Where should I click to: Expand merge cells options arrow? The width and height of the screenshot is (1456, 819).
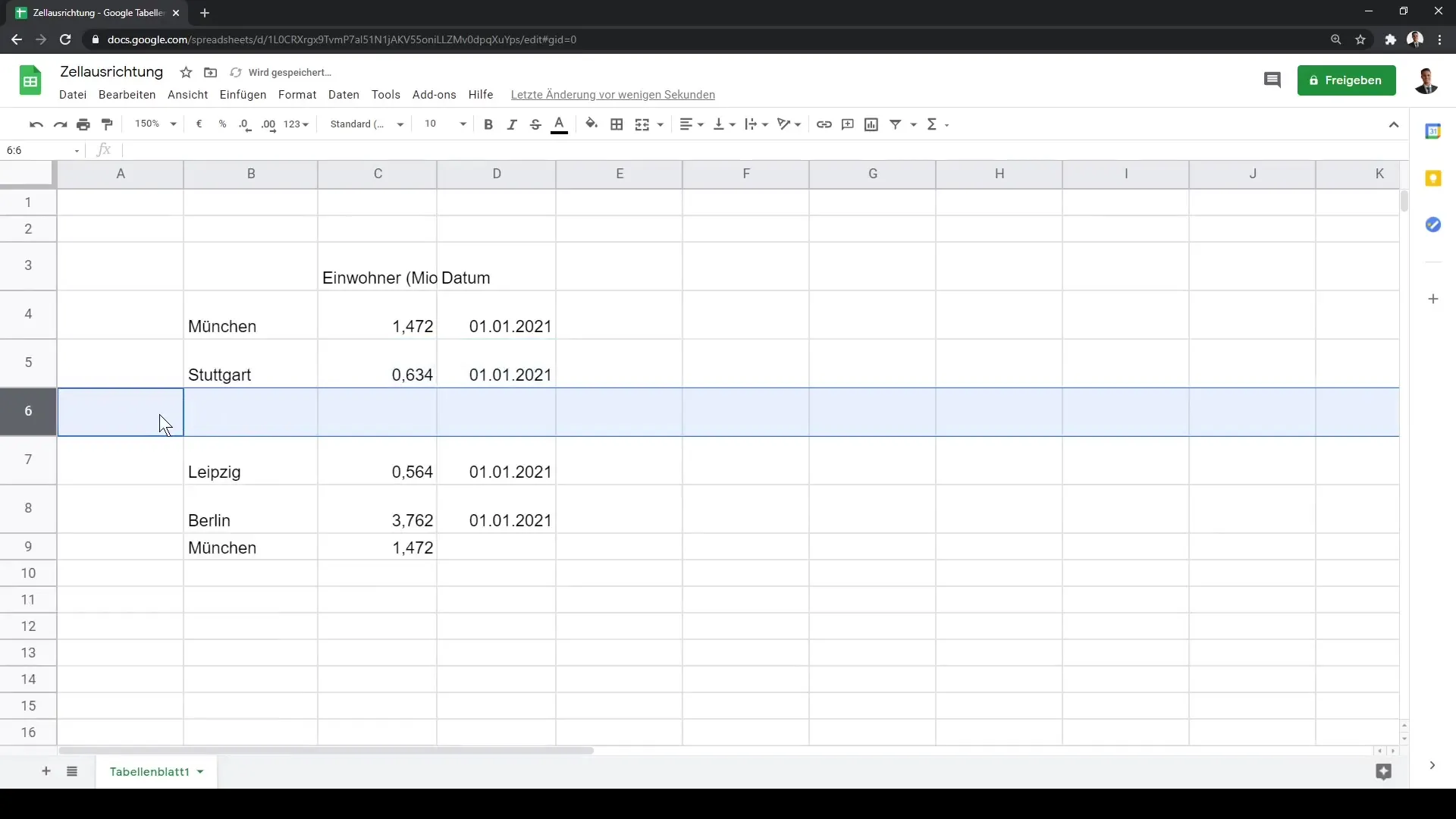click(661, 124)
